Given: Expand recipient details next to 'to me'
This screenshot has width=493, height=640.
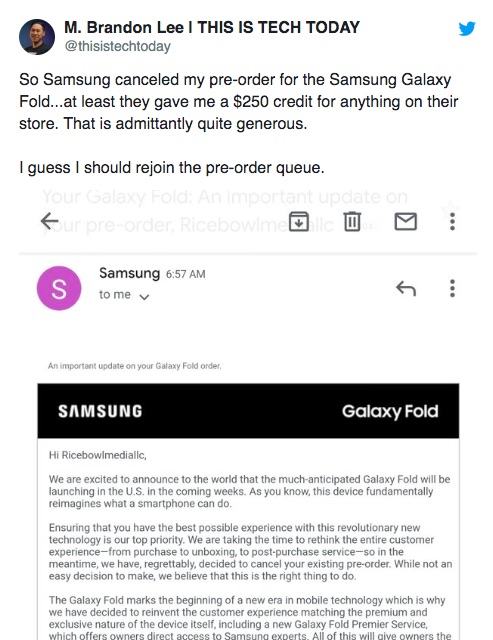Looking at the screenshot, I should (x=144, y=297).
